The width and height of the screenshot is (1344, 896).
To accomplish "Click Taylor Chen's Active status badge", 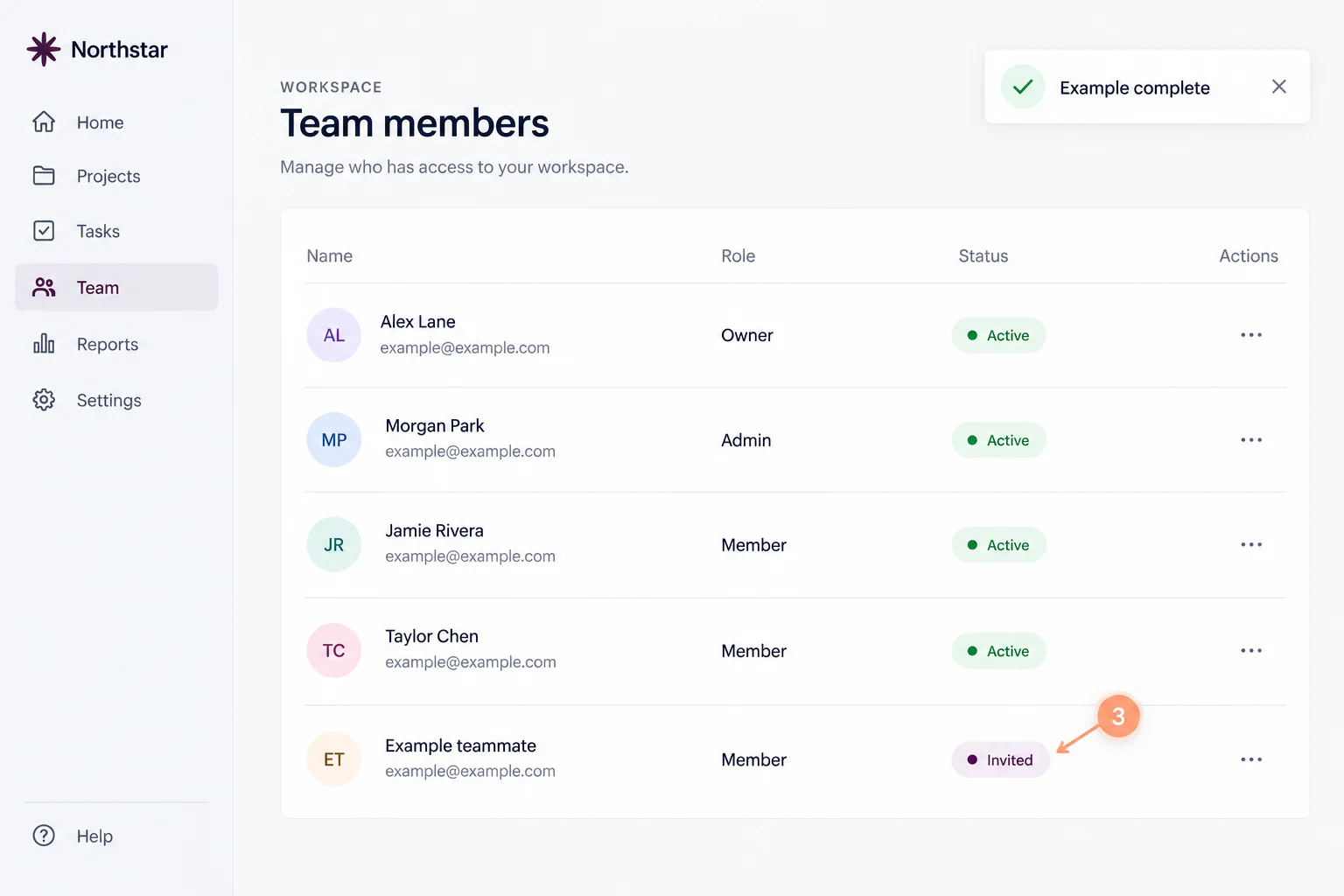I will tap(998, 651).
